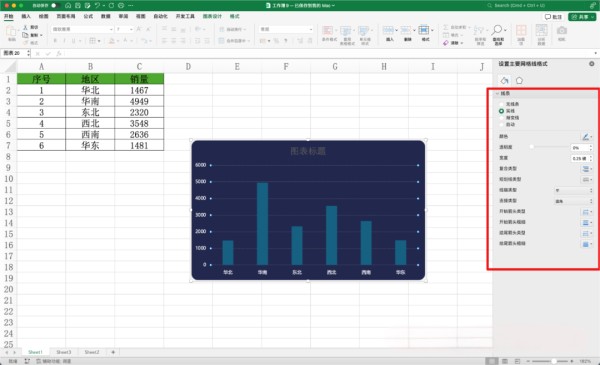The width and height of the screenshot is (600, 365).
Task: Click the camera icon in ribbon
Action: (x=561, y=31)
